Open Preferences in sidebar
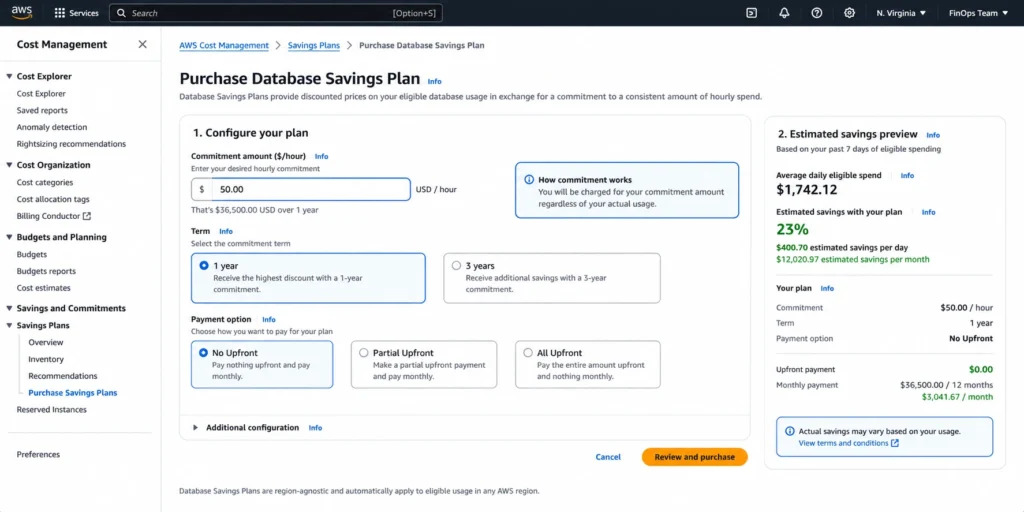Viewport: 1024px width, 512px height. pyautogui.click(x=38, y=455)
